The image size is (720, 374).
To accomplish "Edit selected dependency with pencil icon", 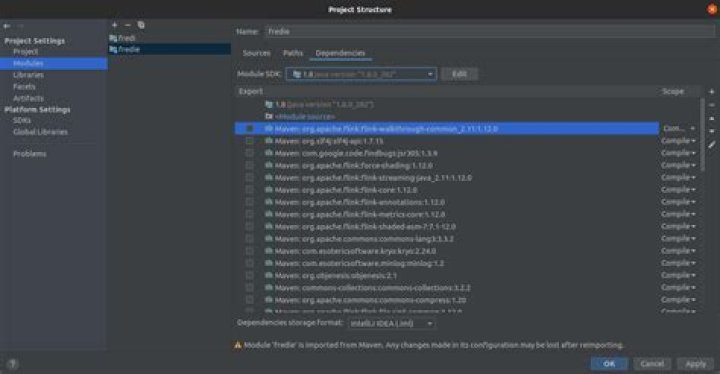I will click(712, 145).
